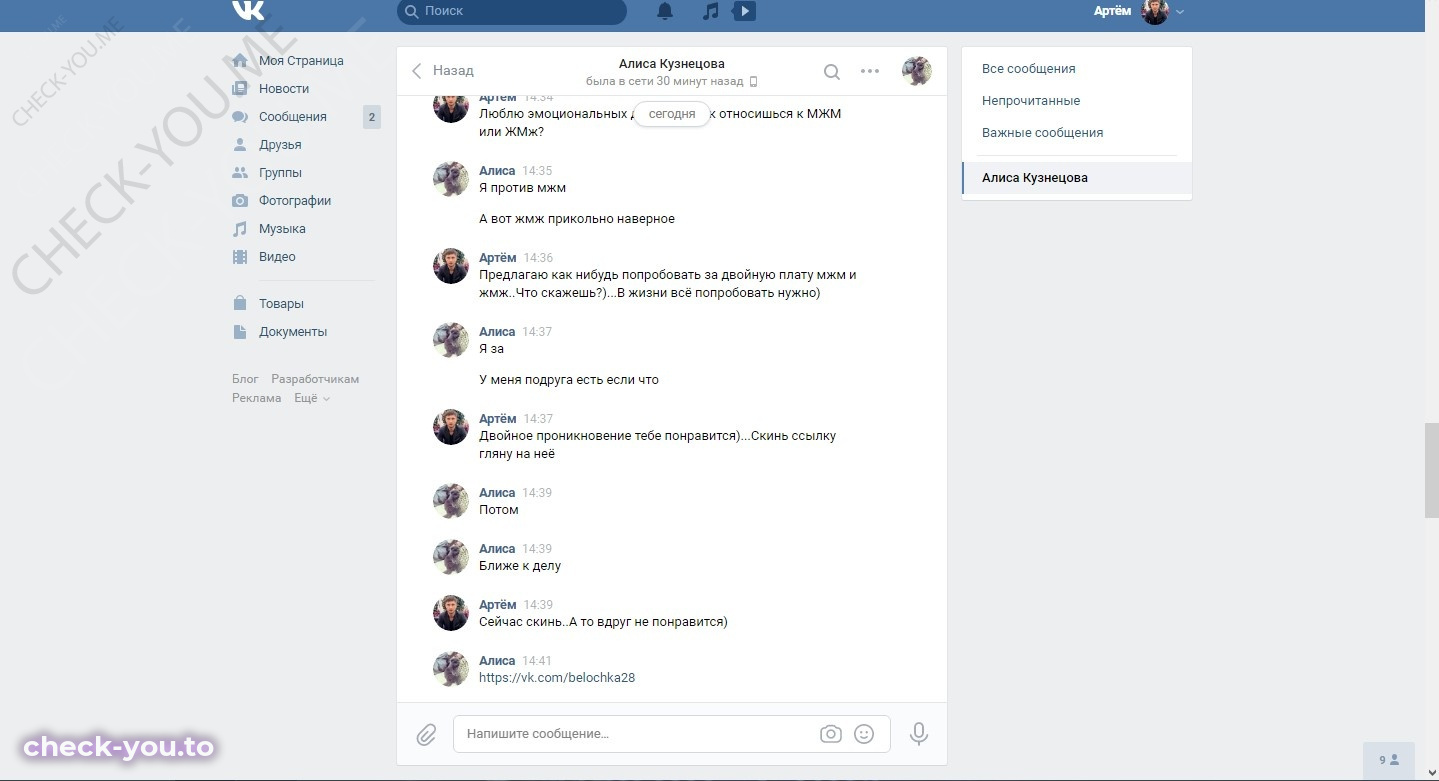
Task: Open Сообщения in sidebar
Action: point(293,117)
